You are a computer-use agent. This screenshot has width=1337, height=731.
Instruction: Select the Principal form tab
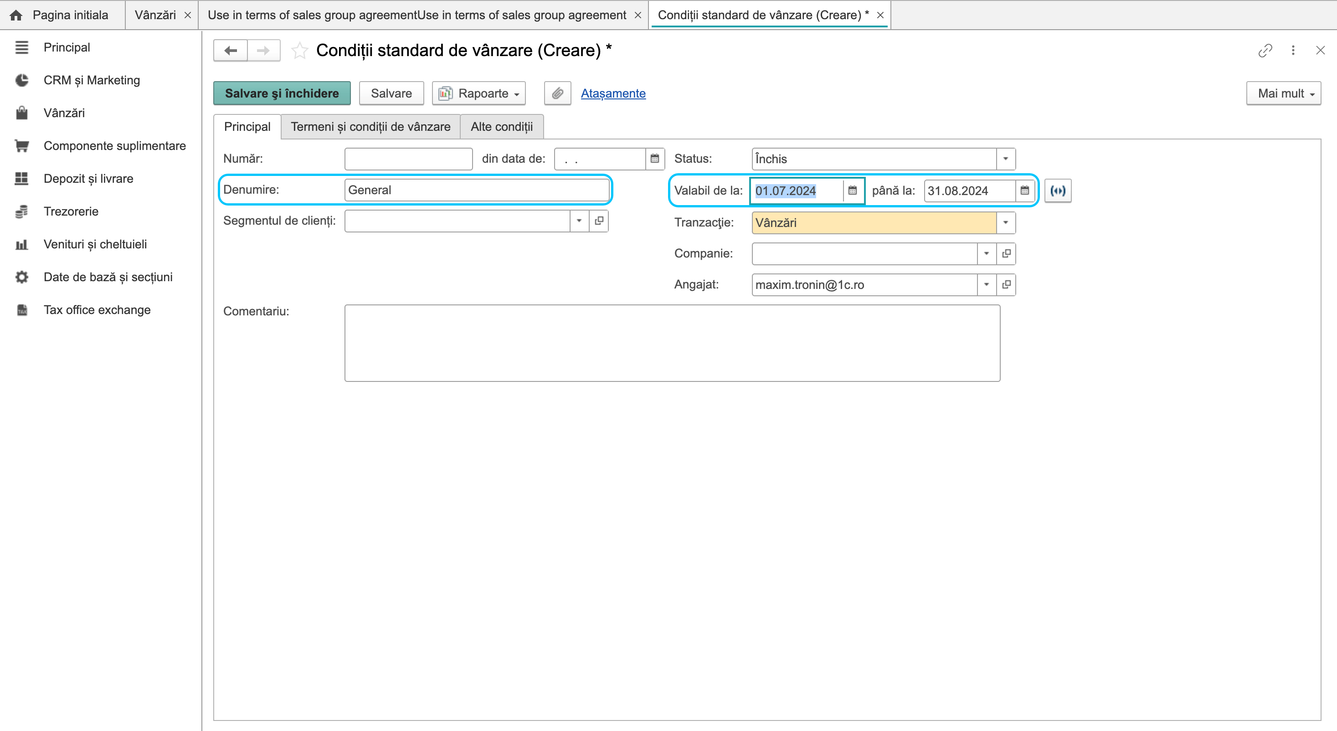tap(247, 127)
